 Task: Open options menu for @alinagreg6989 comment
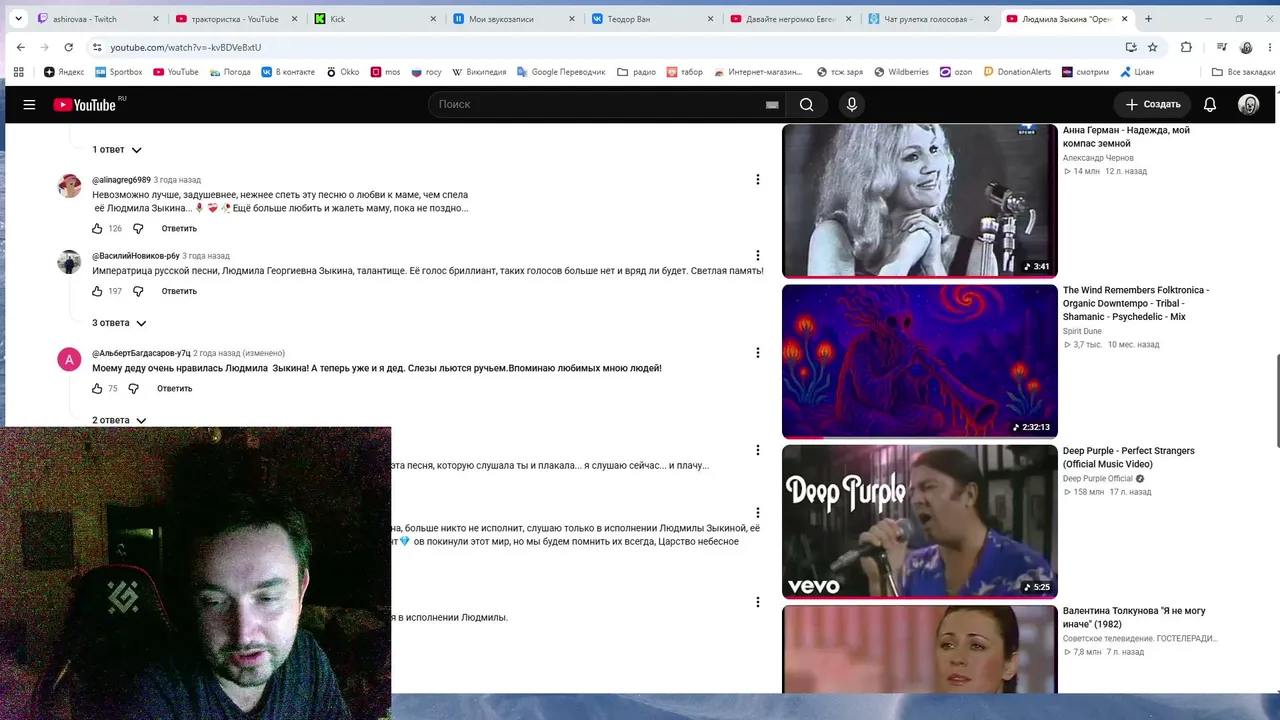pyautogui.click(x=757, y=180)
